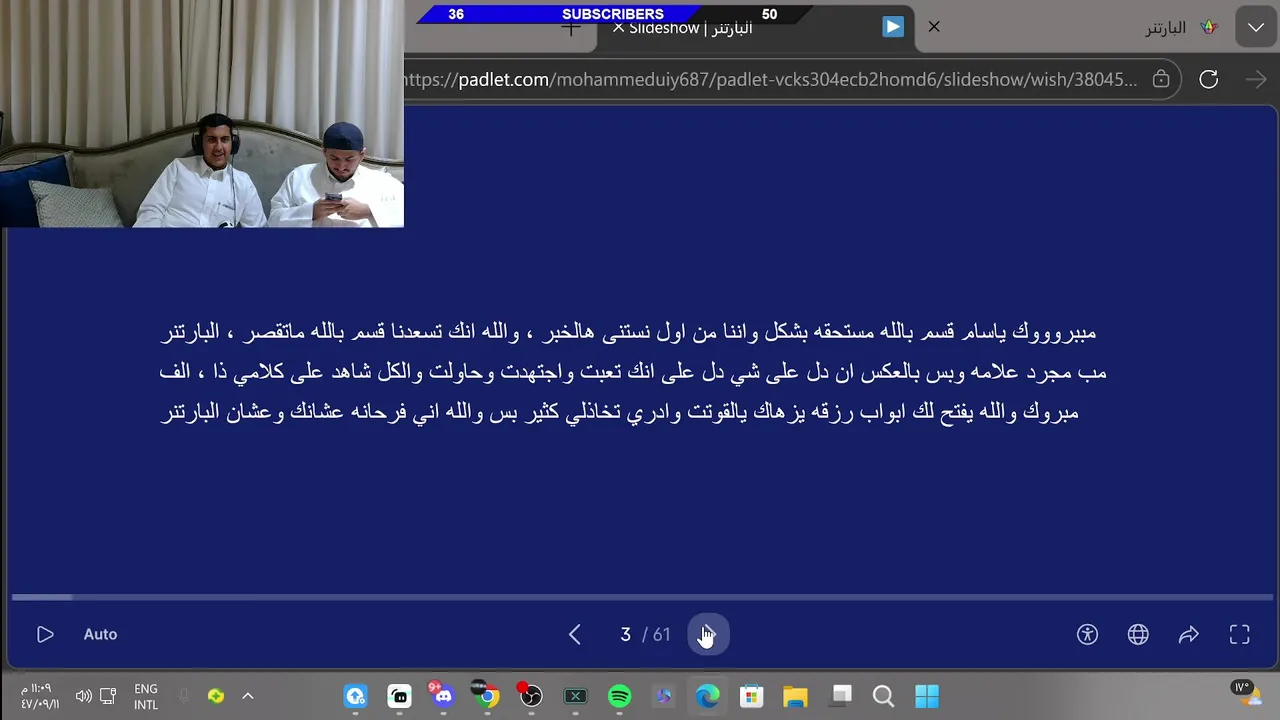Switch to Microsoft Edge on taskbar
Viewport: 1280px width, 720px height.
pos(707,696)
